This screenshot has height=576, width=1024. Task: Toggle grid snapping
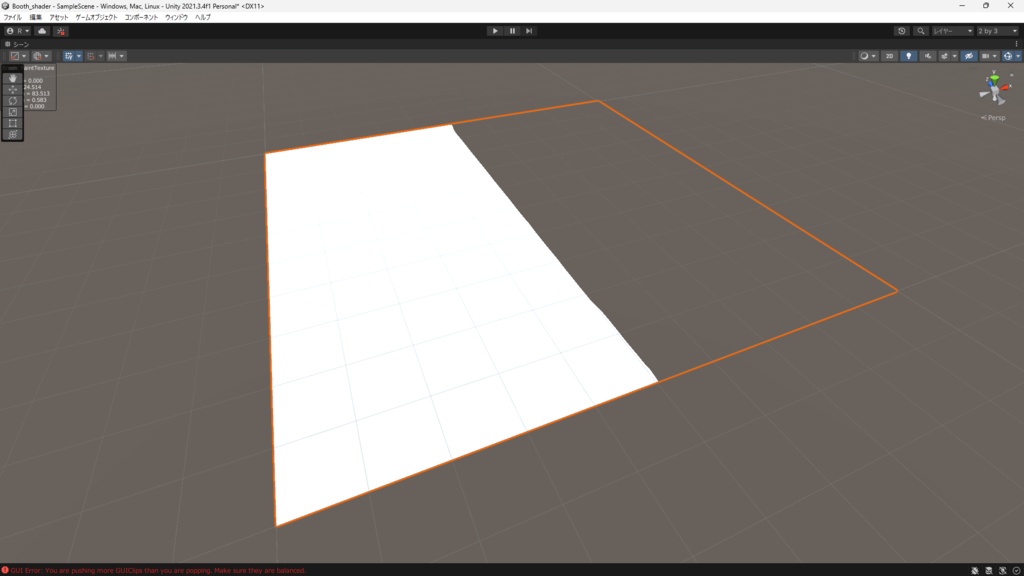click(91, 56)
